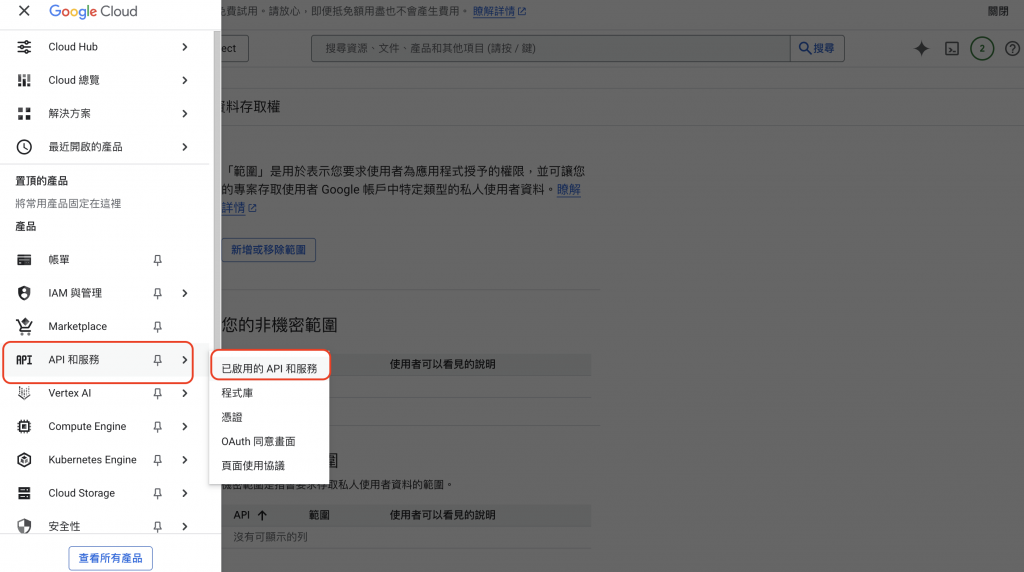This screenshot has height=572, width=1024.
Task: Pin Marketplace to pinned products
Action: pyautogui.click(x=157, y=326)
